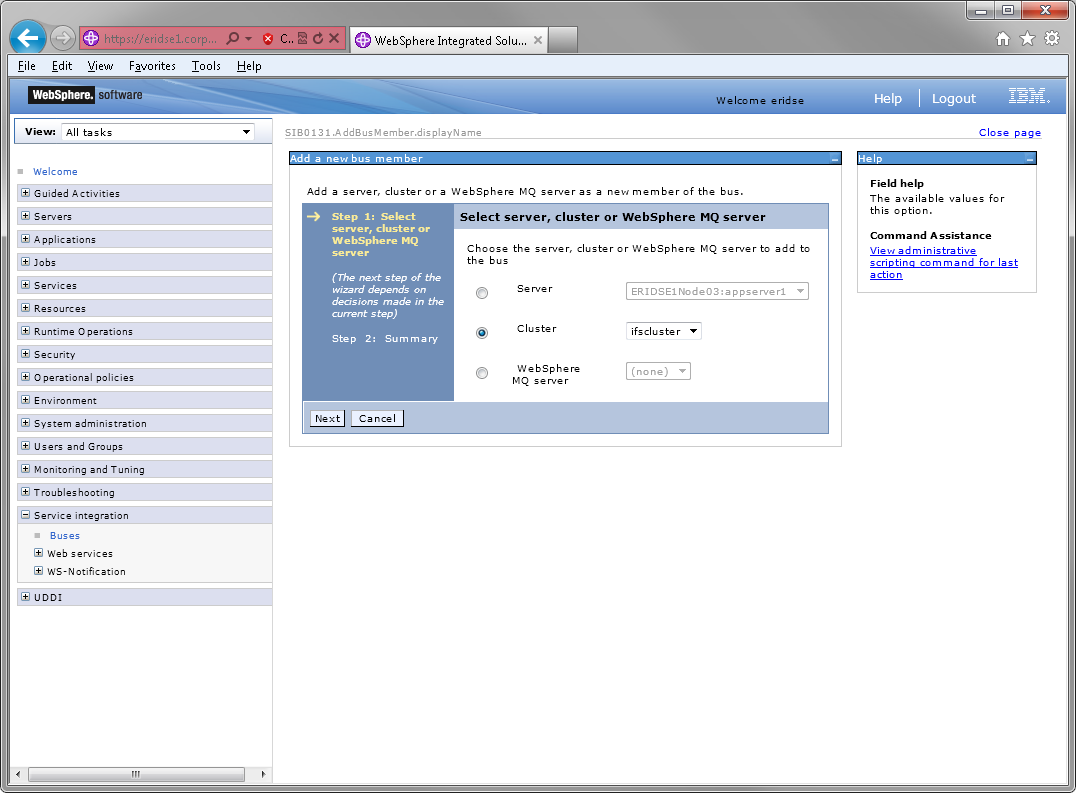Screen dimensions: 1076x793
Task: Click the red certificate error icon
Action: [x=268, y=39]
